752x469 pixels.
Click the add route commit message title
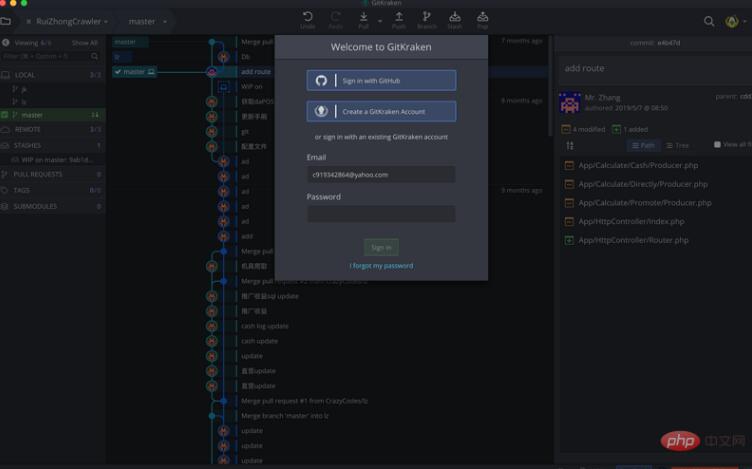pyautogui.click(x=584, y=68)
